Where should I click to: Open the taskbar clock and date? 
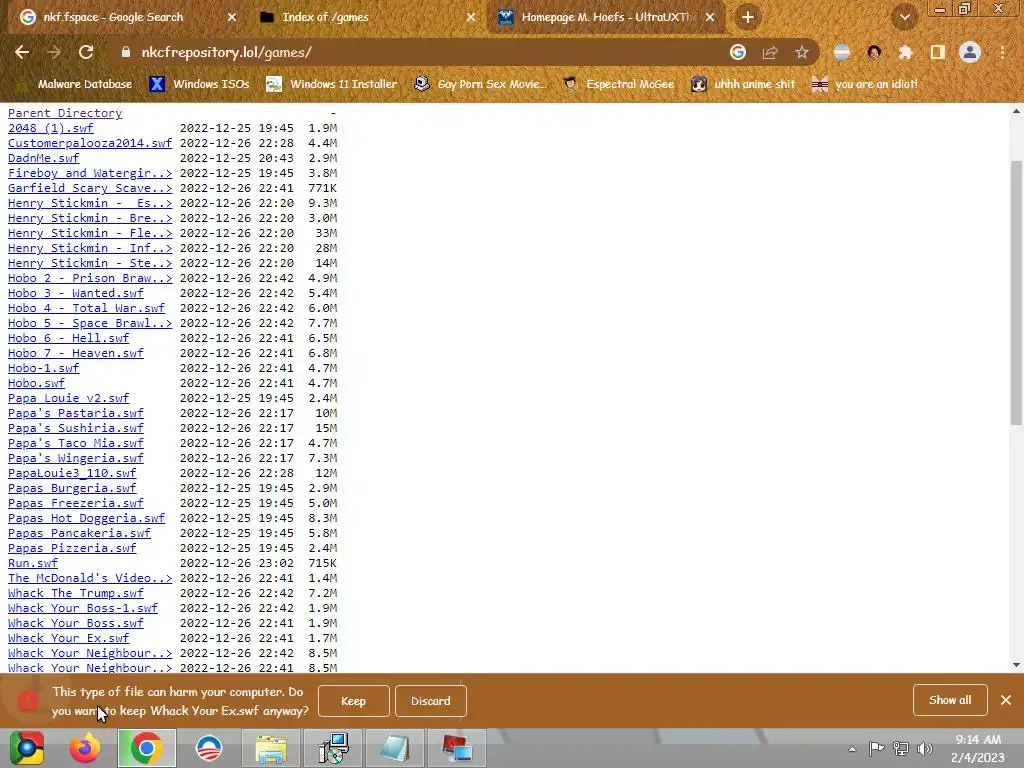(978, 748)
